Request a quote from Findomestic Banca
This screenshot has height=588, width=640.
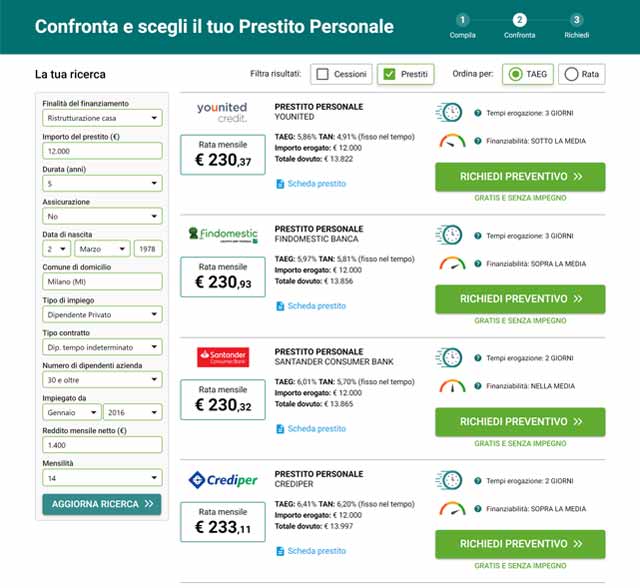point(520,299)
